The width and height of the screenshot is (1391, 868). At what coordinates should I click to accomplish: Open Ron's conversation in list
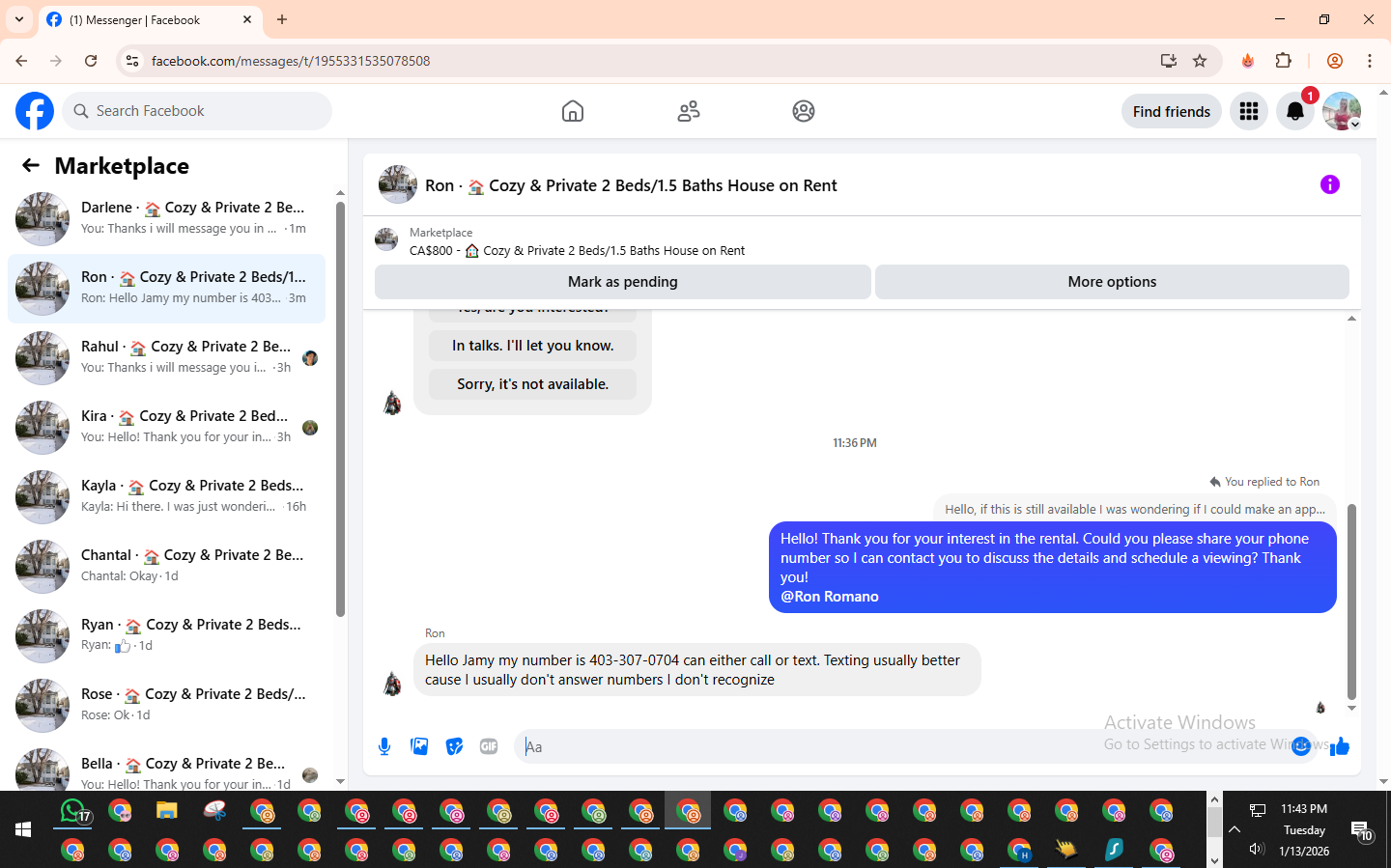[166, 289]
